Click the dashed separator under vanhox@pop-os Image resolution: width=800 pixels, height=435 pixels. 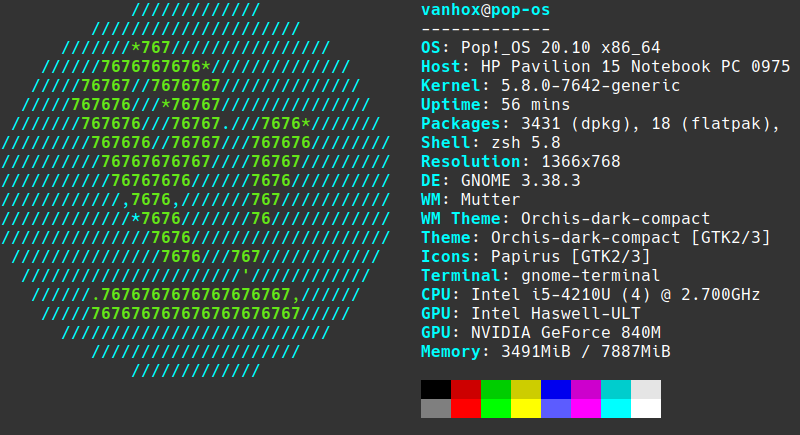click(485, 30)
